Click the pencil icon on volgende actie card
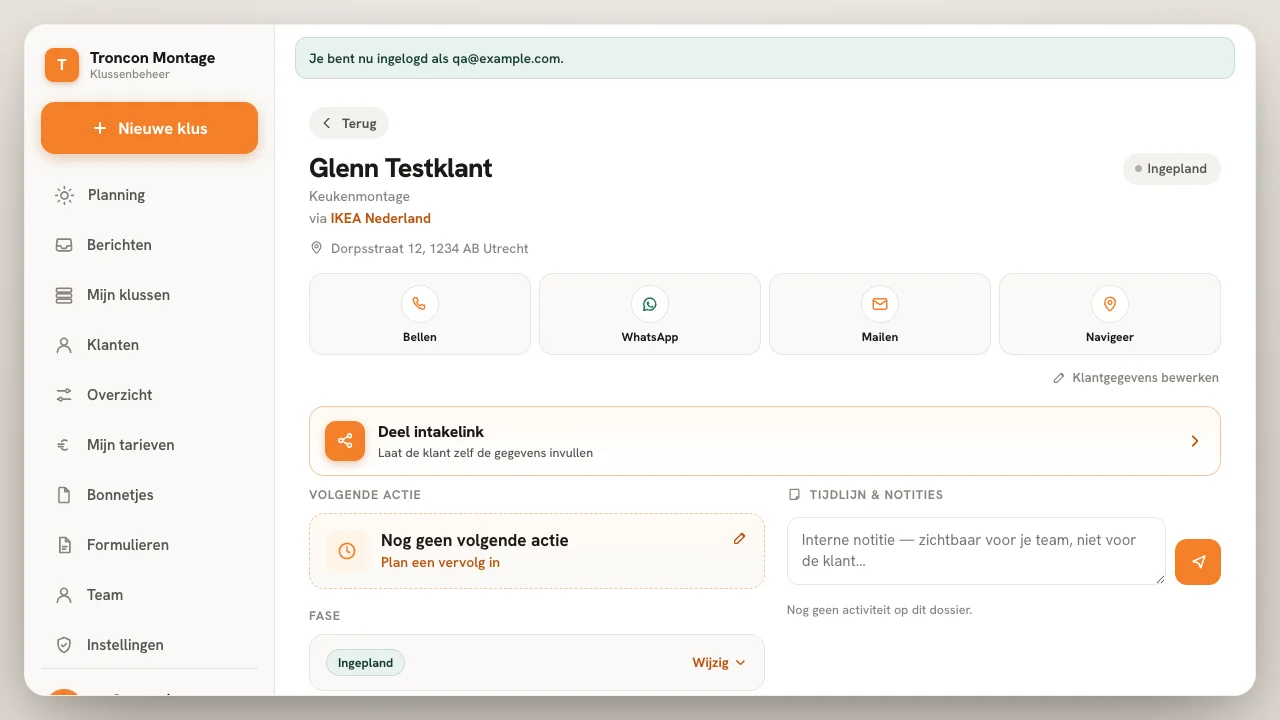1280x720 pixels. pyautogui.click(x=740, y=538)
